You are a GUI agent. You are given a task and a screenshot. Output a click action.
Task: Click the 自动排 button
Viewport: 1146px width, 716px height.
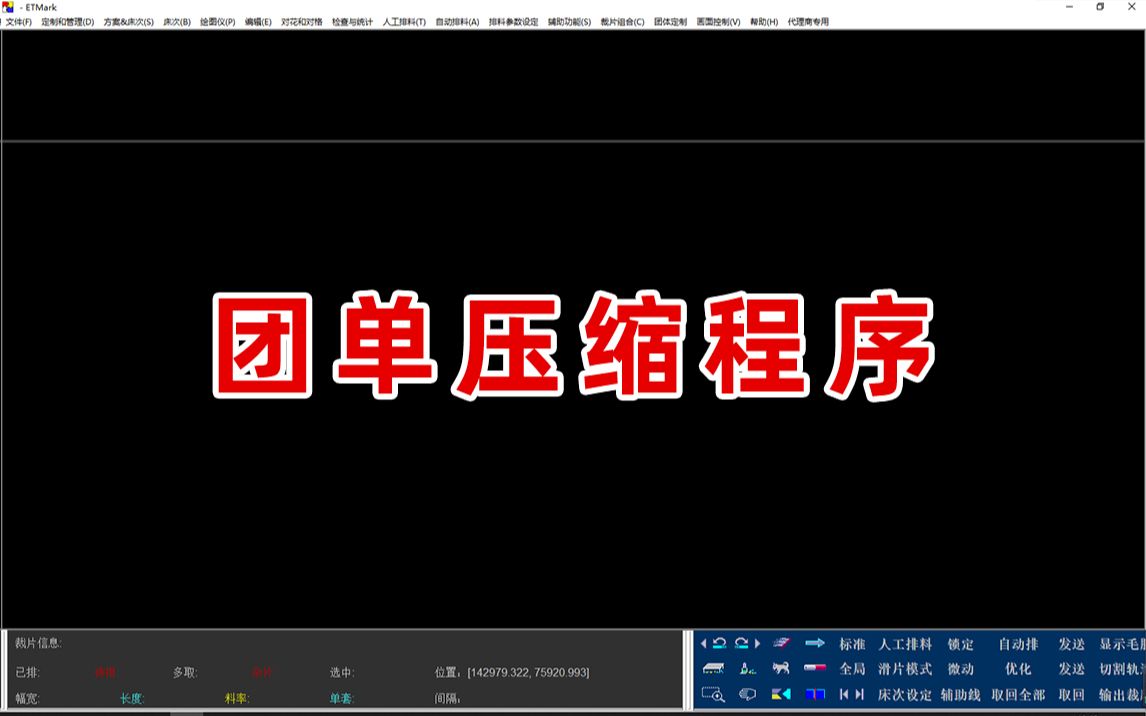(1020, 644)
